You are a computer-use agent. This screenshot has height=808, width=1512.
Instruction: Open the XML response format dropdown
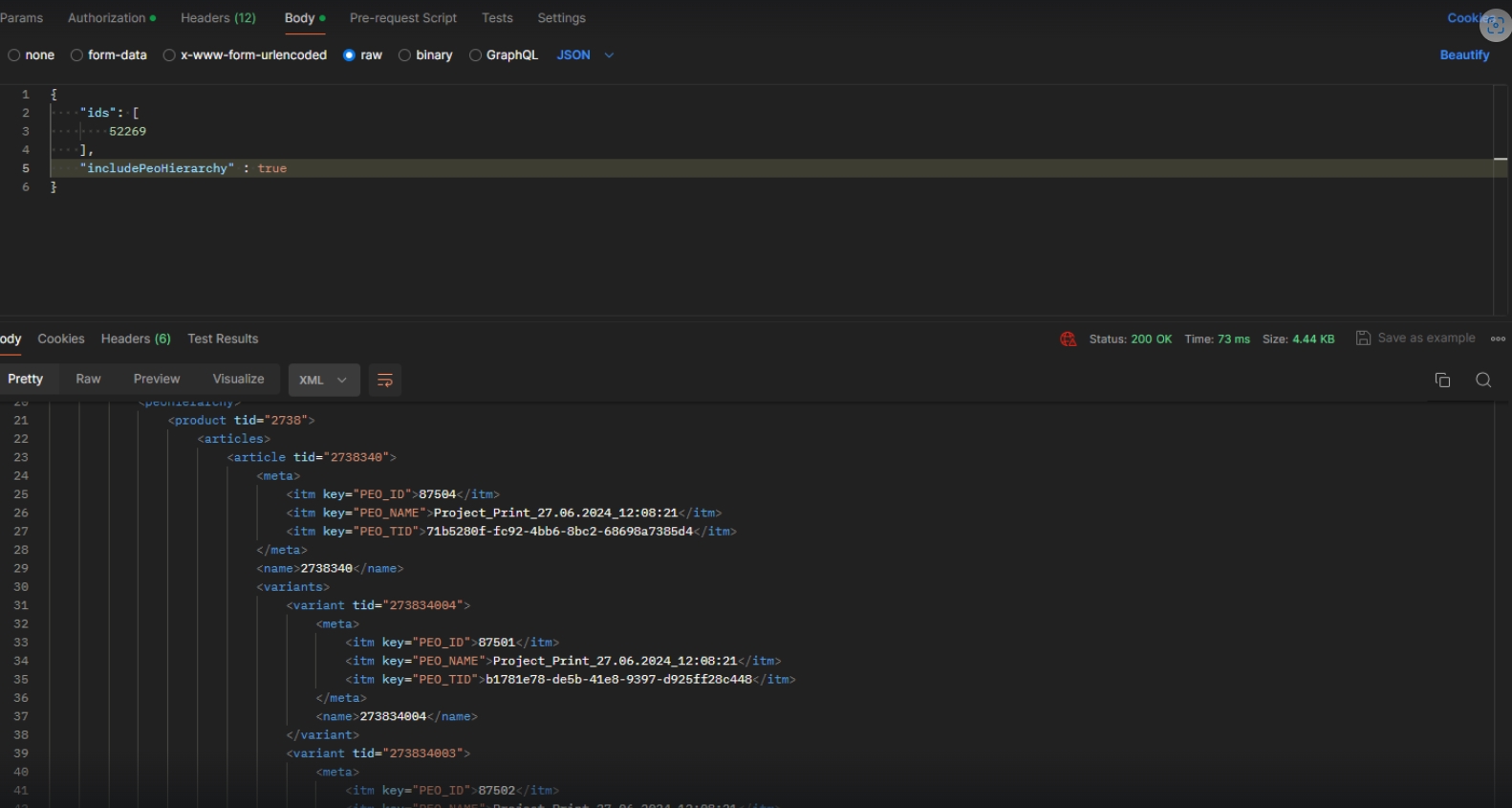coord(323,381)
